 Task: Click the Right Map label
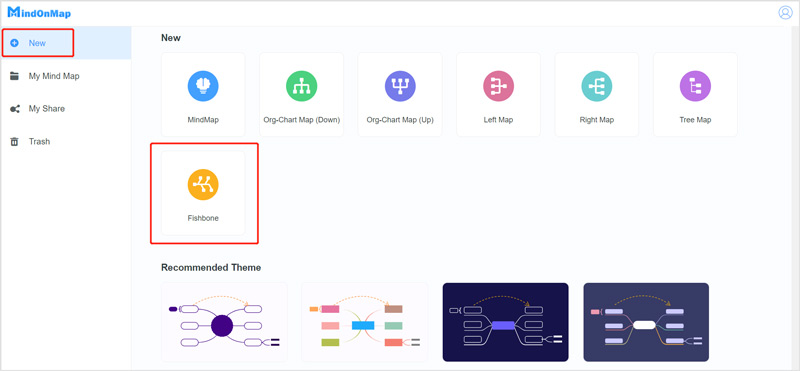596,120
